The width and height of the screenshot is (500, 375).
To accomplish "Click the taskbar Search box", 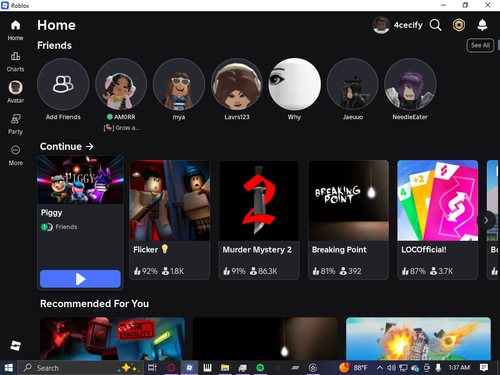I will pos(81,368).
